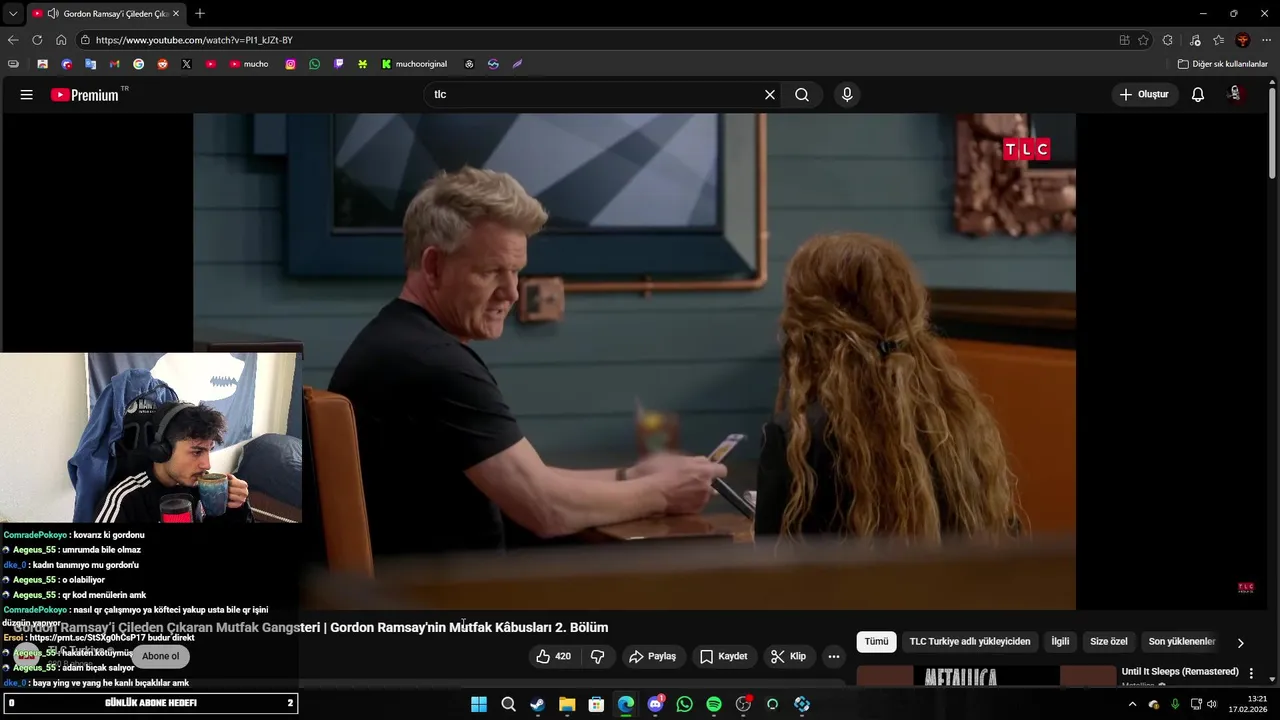1280x720 pixels.
Task: Like the video with thumbs up
Action: pyautogui.click(x=554, y=657)
